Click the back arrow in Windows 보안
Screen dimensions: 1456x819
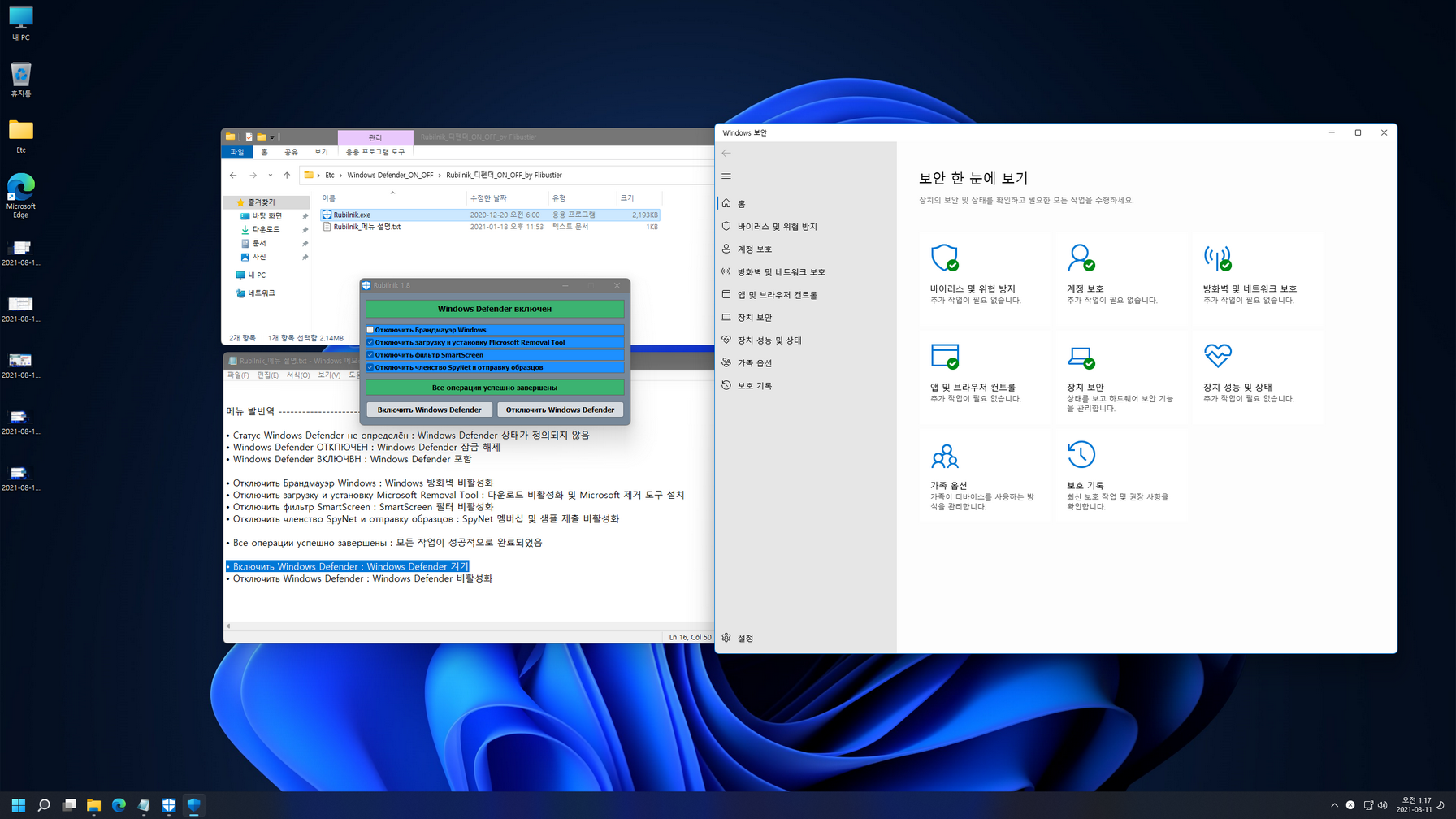pyautogui.click(x=726, y=153)
